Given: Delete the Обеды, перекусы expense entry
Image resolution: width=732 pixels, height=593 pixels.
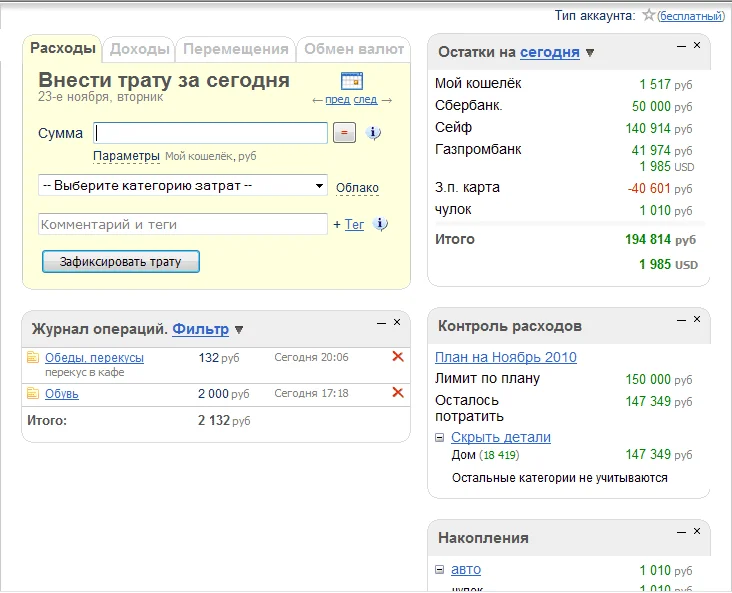Looking at the screenshot, I should click(x=398, y=357).
